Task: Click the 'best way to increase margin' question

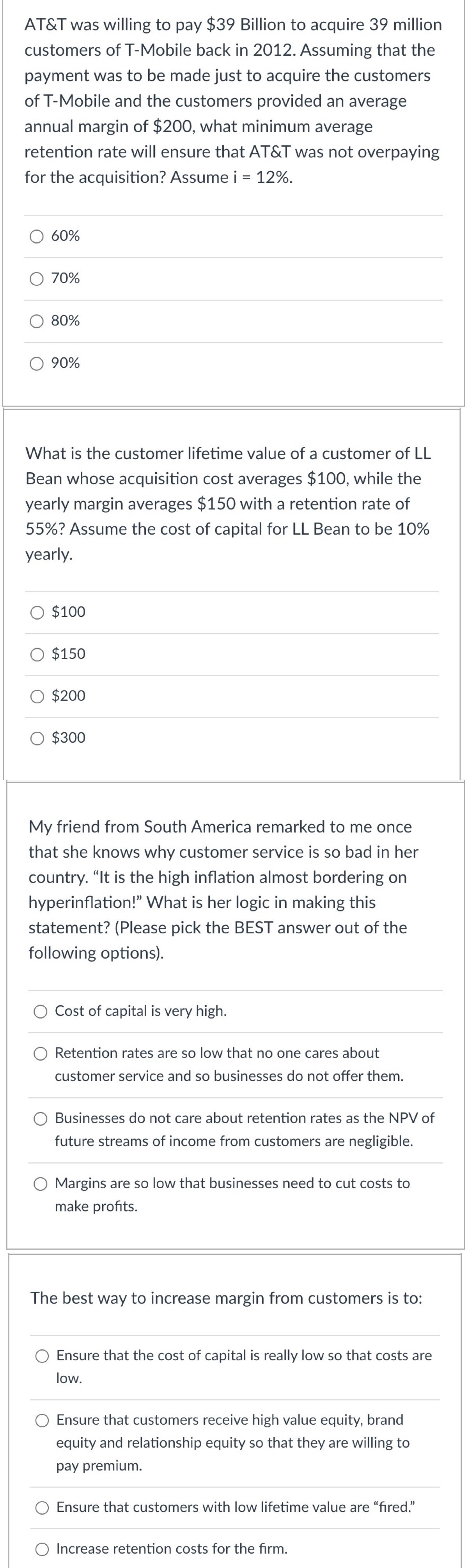Action: (227, 1298)
